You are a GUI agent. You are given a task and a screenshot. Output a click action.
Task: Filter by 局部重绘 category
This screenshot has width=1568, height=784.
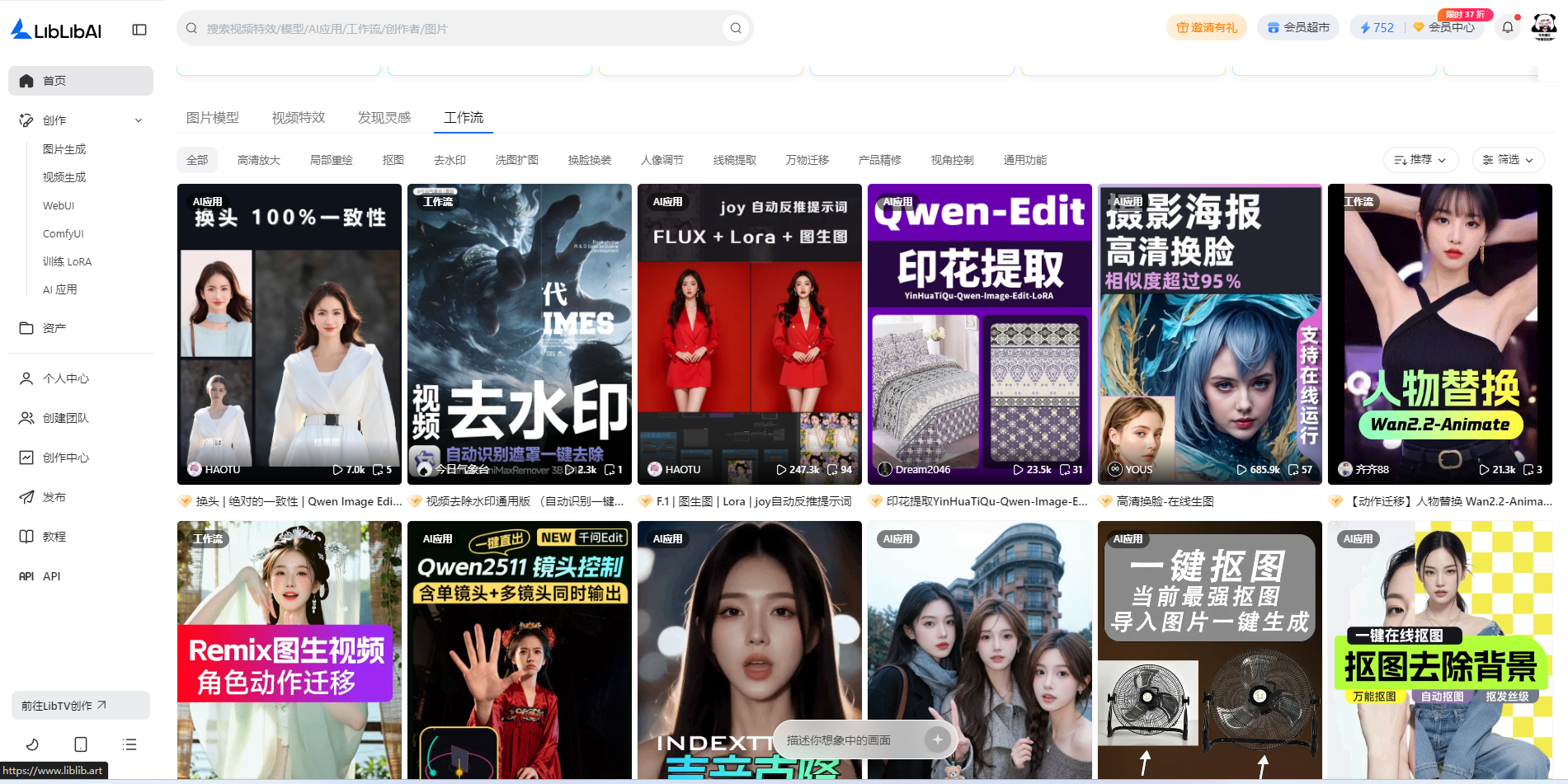(332, 160)
